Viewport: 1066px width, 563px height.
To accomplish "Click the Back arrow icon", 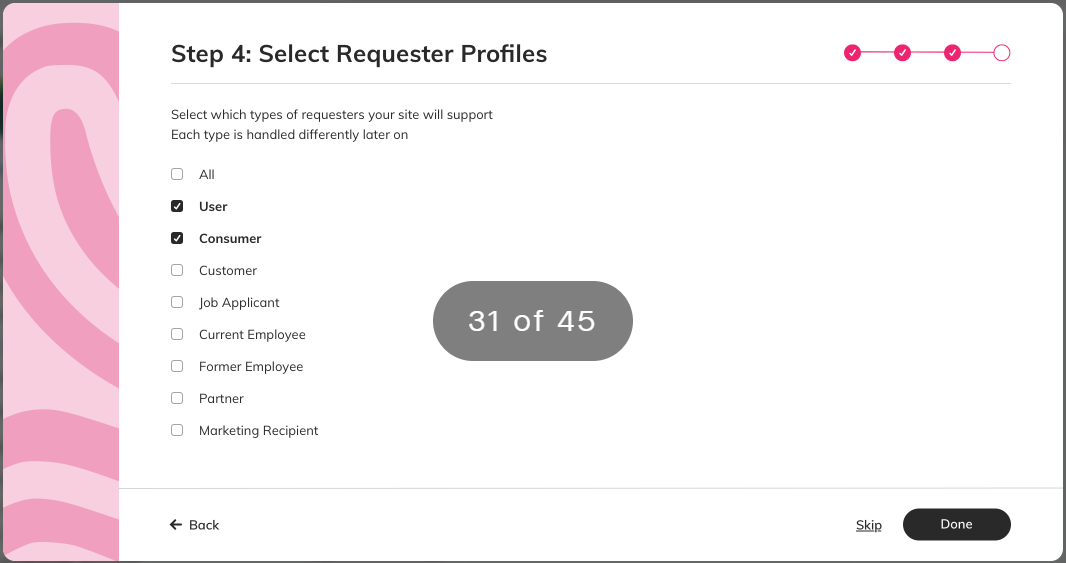I will [176, 524].
